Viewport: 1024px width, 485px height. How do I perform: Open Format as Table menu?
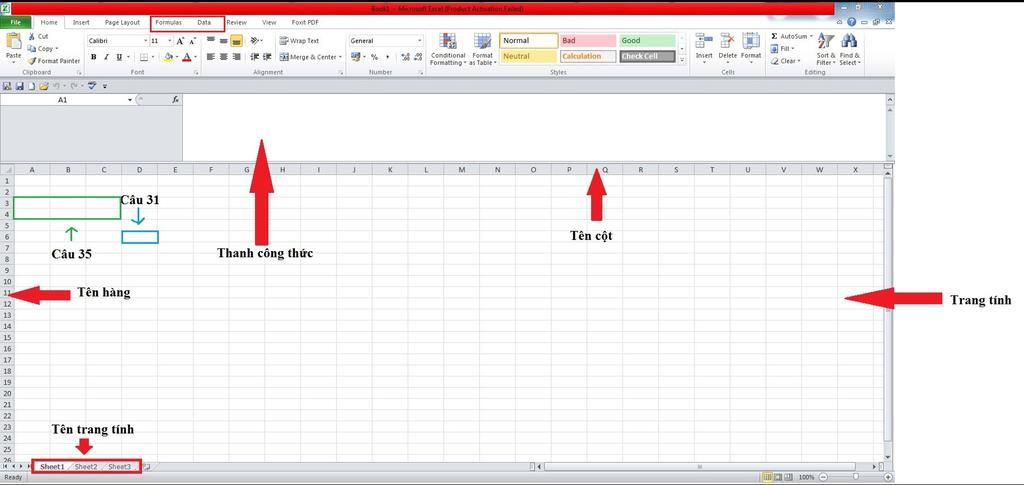click(x=483, y=50)
